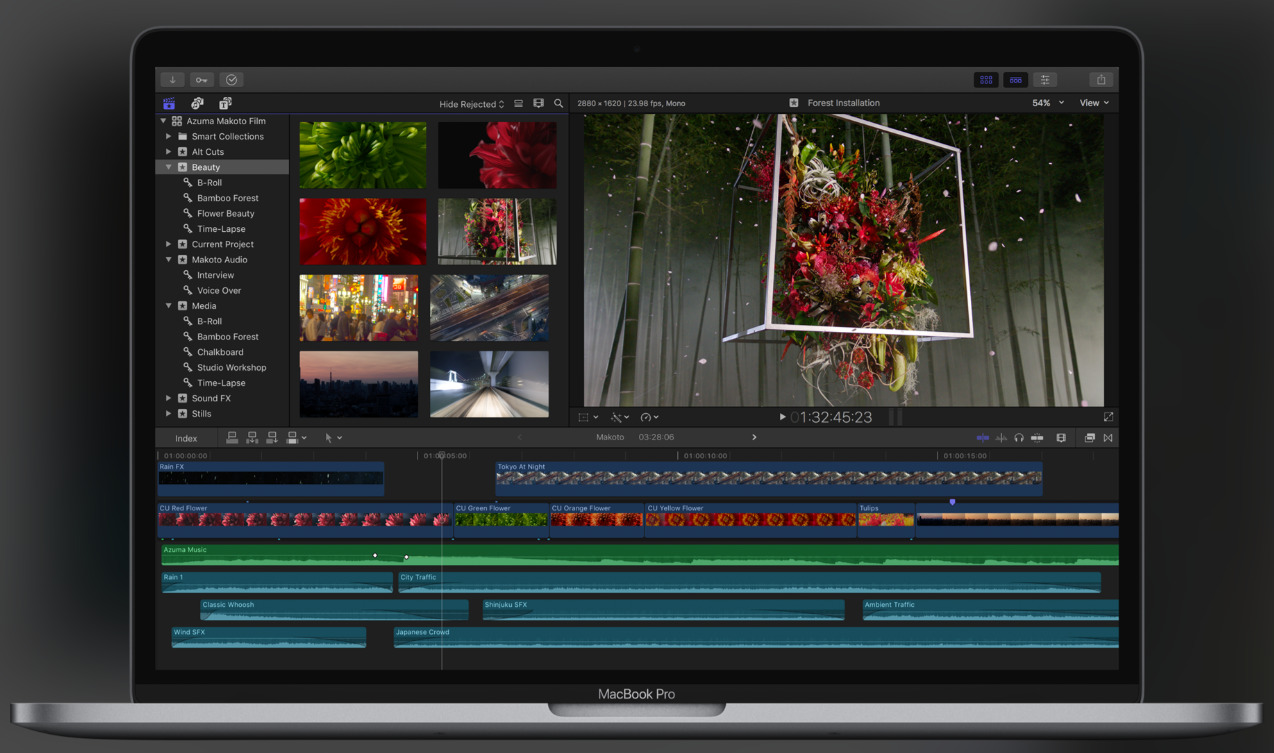Viewport: 1274px width, 753px height.
Task: Expand the Alt Cuts event
Action: (169, 152)
